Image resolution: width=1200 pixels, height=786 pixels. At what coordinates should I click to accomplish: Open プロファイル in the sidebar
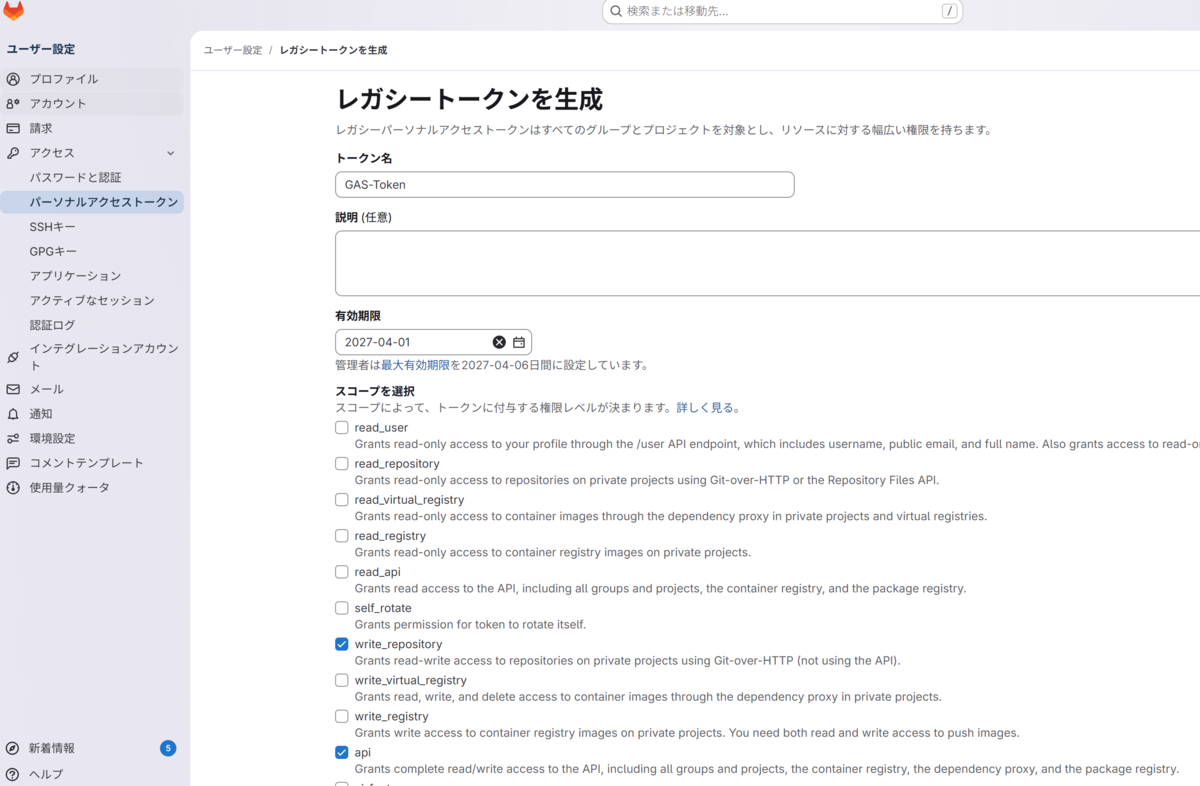pos(92,79)
